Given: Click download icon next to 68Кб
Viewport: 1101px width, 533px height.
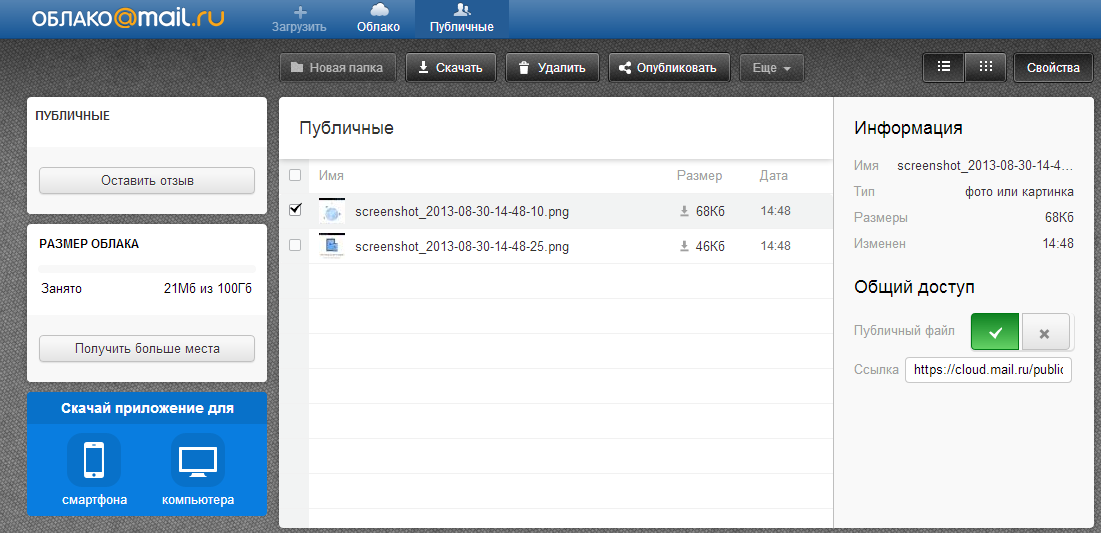Looking at the screenshot, I should click(x=685, y=211).
